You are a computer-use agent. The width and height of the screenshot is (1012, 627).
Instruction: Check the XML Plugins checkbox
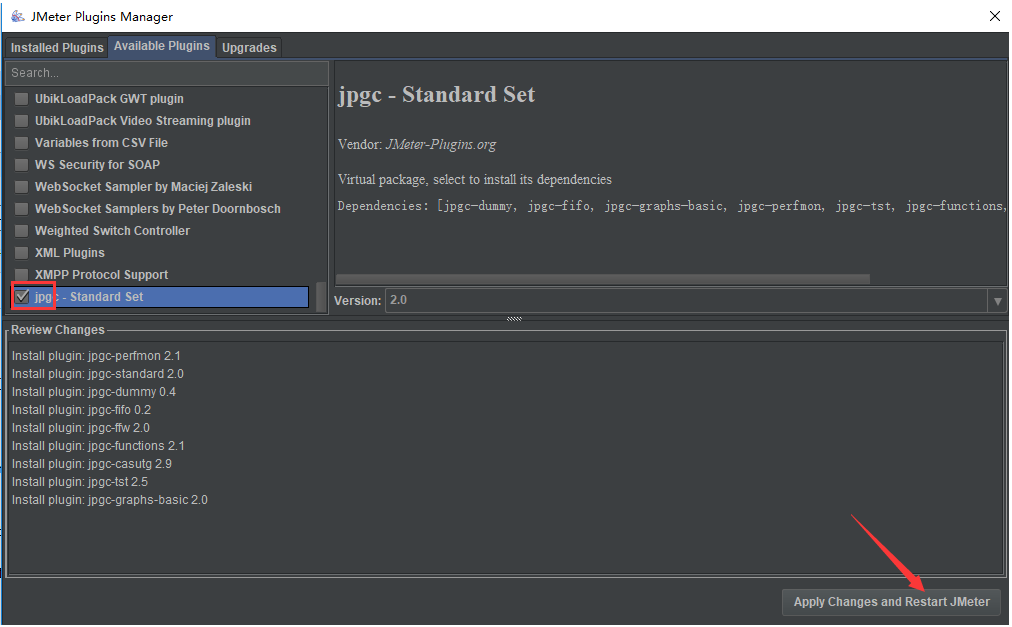[x=22, y=252]
